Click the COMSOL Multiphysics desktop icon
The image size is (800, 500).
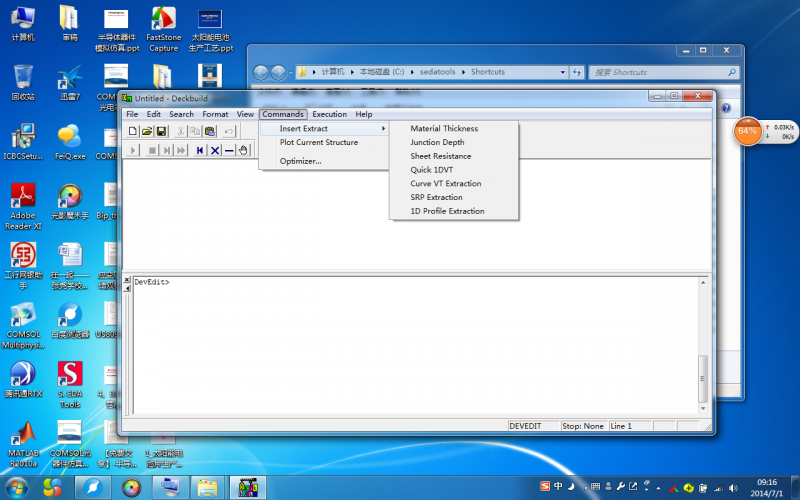pos(23,326)
